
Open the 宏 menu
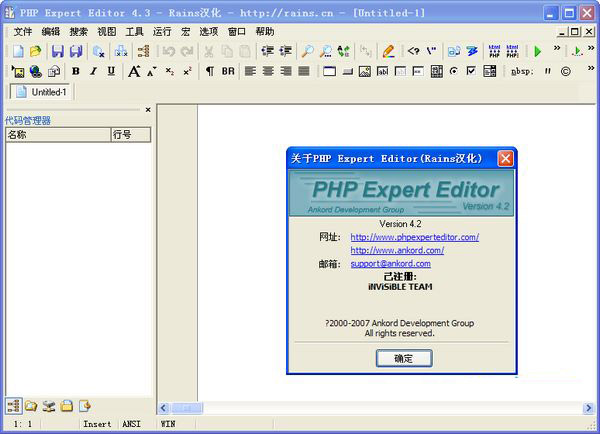(186, 32)
